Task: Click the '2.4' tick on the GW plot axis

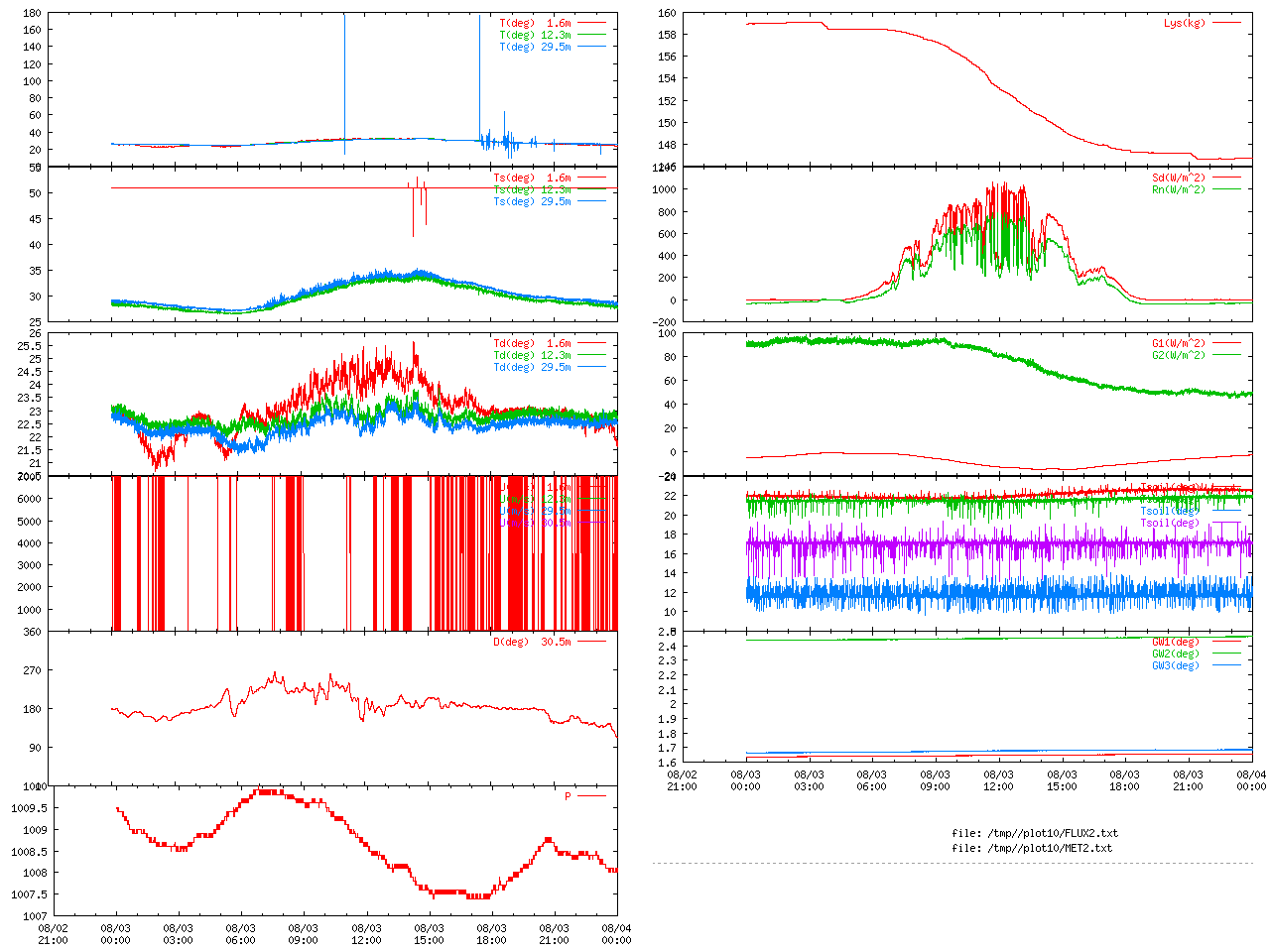Action: click(x=667, y=648)
